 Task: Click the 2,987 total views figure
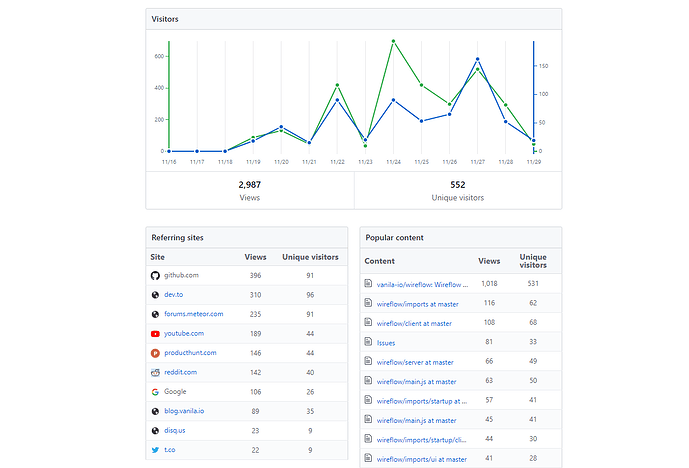point(250,185)
